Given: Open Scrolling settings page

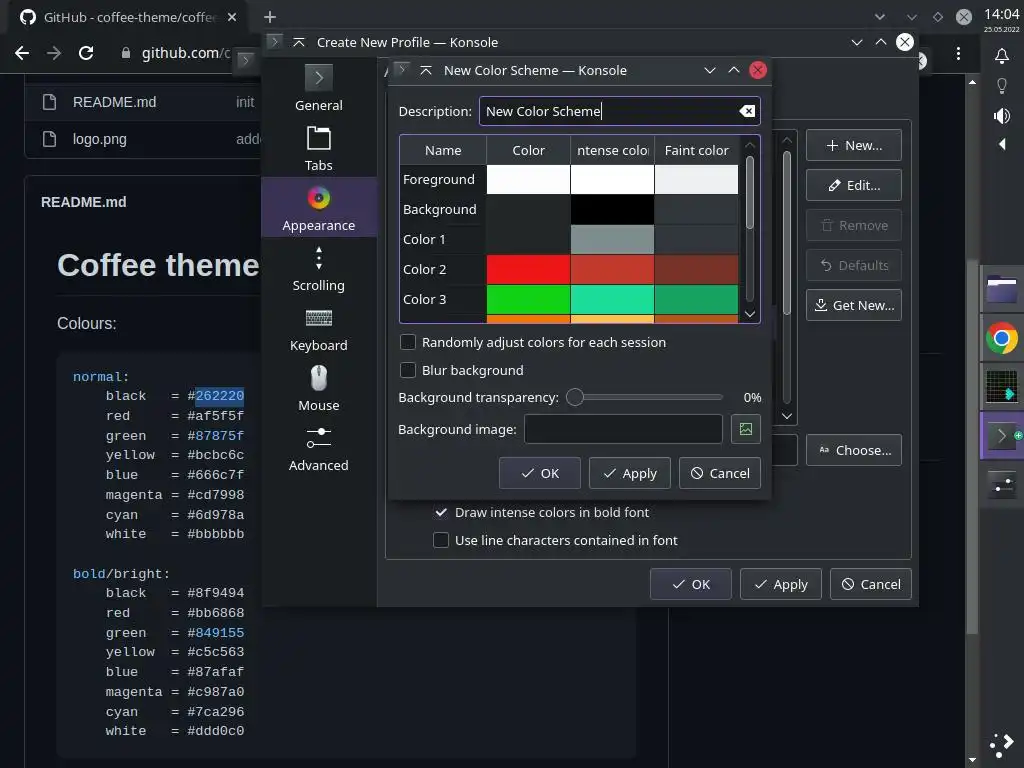Looking at the screenshot, I should (319, 268).
